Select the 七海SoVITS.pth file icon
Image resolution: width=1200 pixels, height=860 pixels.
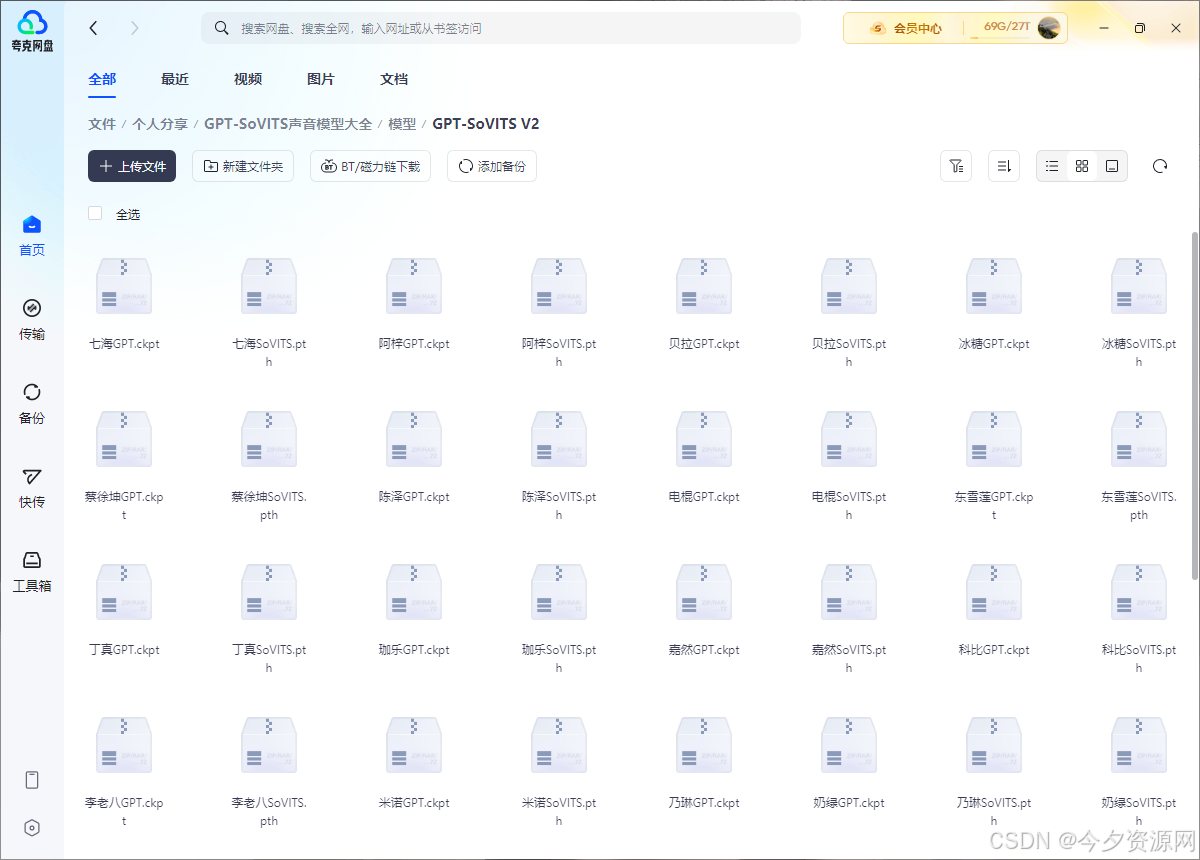click(269, 286)
